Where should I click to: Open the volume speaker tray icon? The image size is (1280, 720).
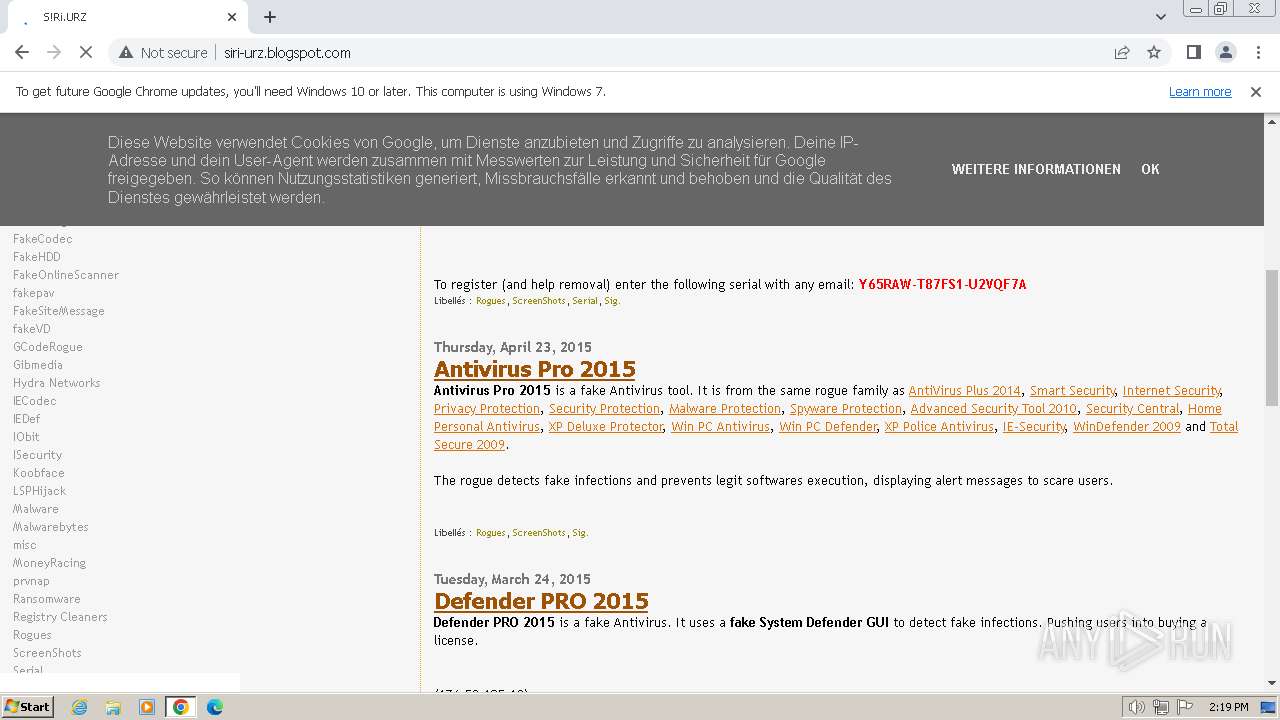(1137, 707)
